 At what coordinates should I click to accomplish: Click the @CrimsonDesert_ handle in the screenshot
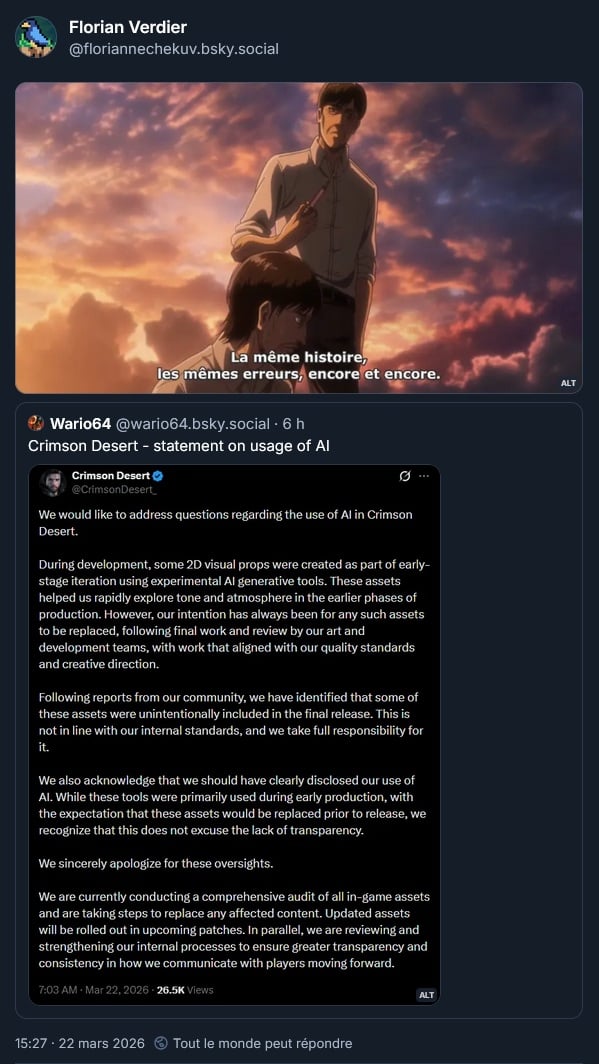[x=109, y=490]
